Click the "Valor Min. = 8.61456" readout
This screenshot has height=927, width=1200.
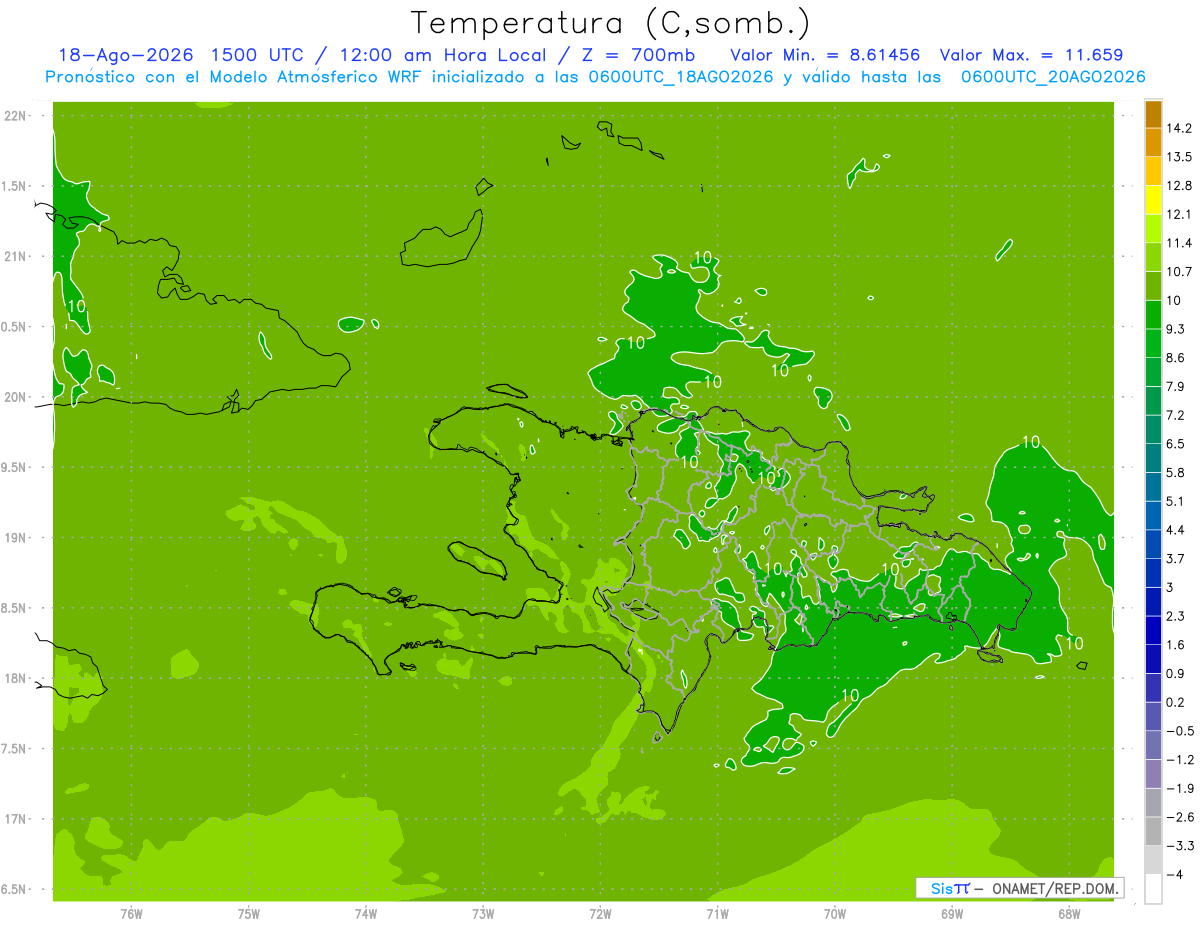click(x=825, y=55)
